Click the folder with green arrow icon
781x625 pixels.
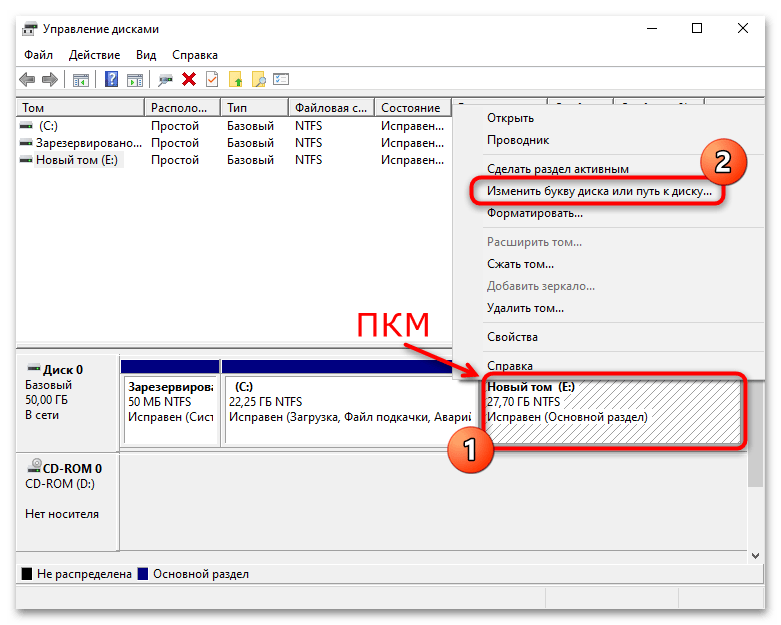(x=235, y=79)
